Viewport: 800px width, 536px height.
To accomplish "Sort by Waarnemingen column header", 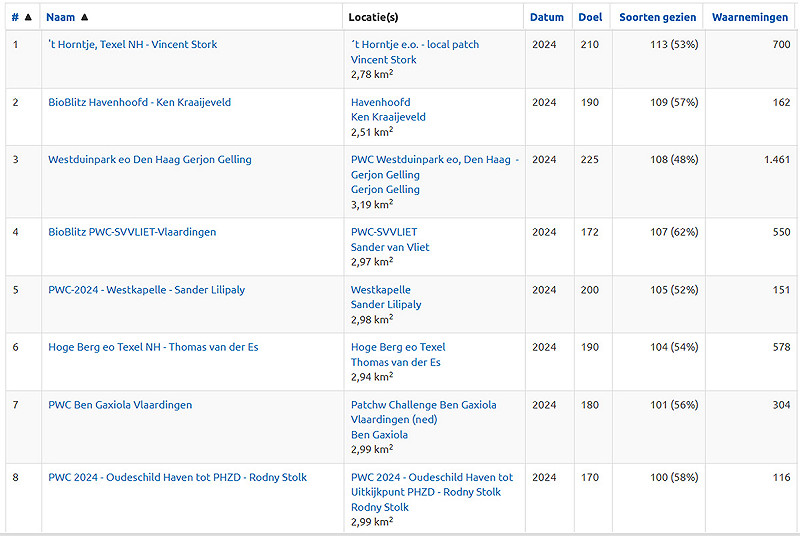I will pos(750,17).
